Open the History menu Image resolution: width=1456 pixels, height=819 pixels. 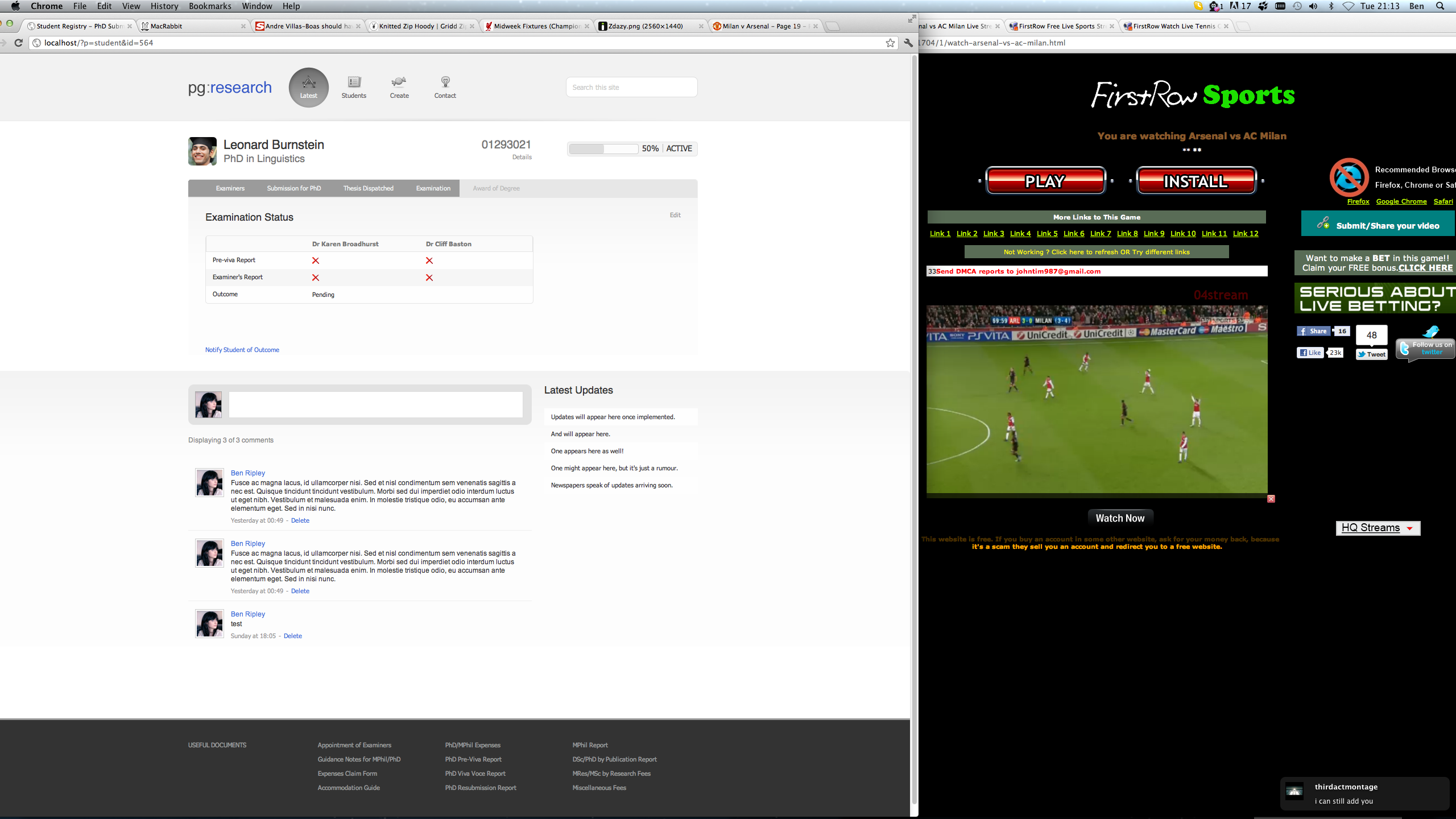pyautogui.click(x=164, y=6)
